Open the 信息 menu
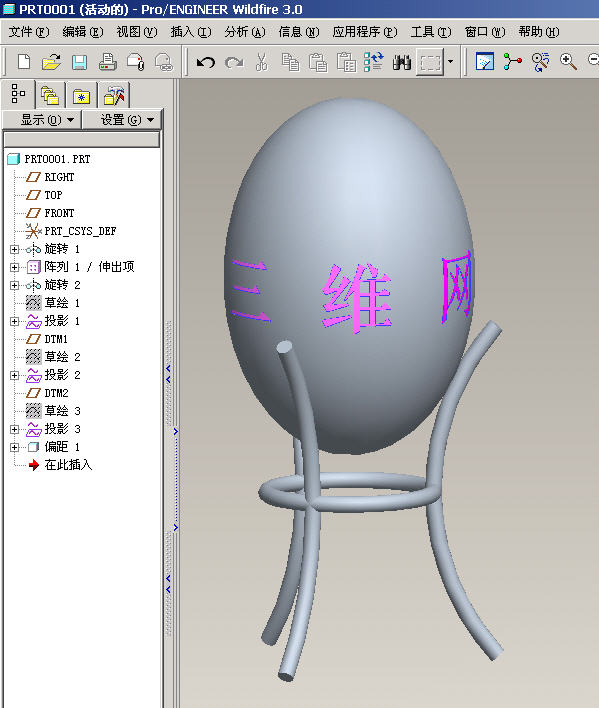The image size is (599, 708). pyautogui.click(x=298, y=32)
